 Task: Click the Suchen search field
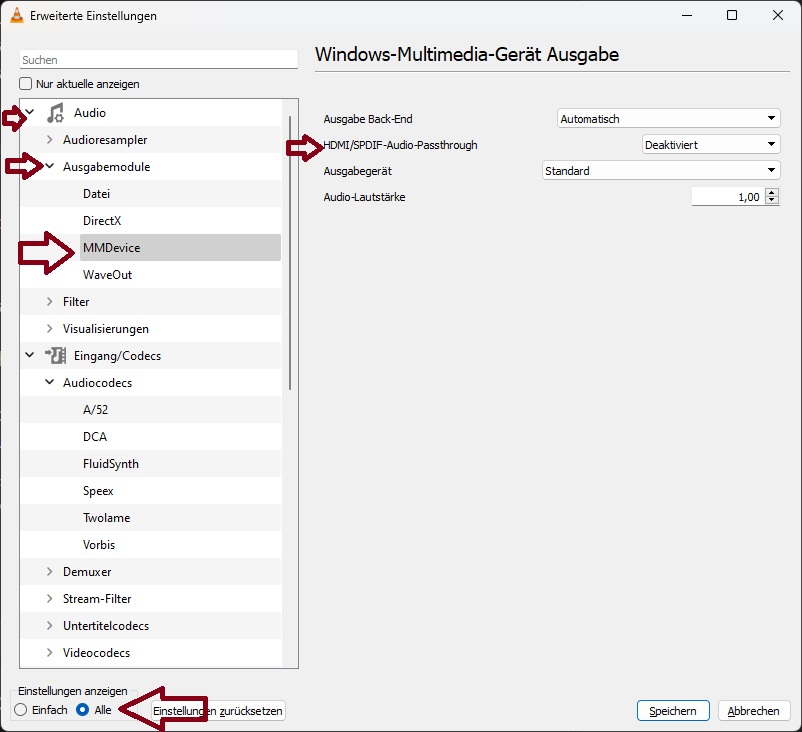159,59
